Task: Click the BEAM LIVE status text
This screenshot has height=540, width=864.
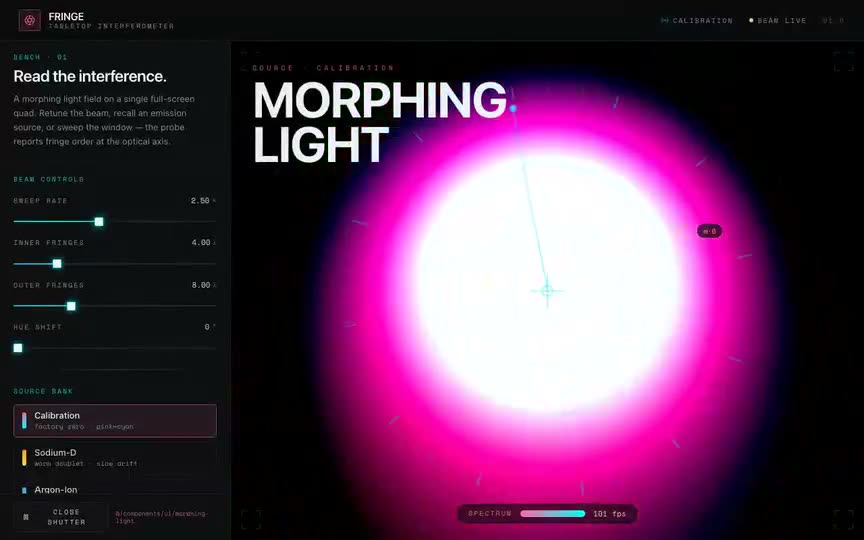Action: (x=782, y=20)
